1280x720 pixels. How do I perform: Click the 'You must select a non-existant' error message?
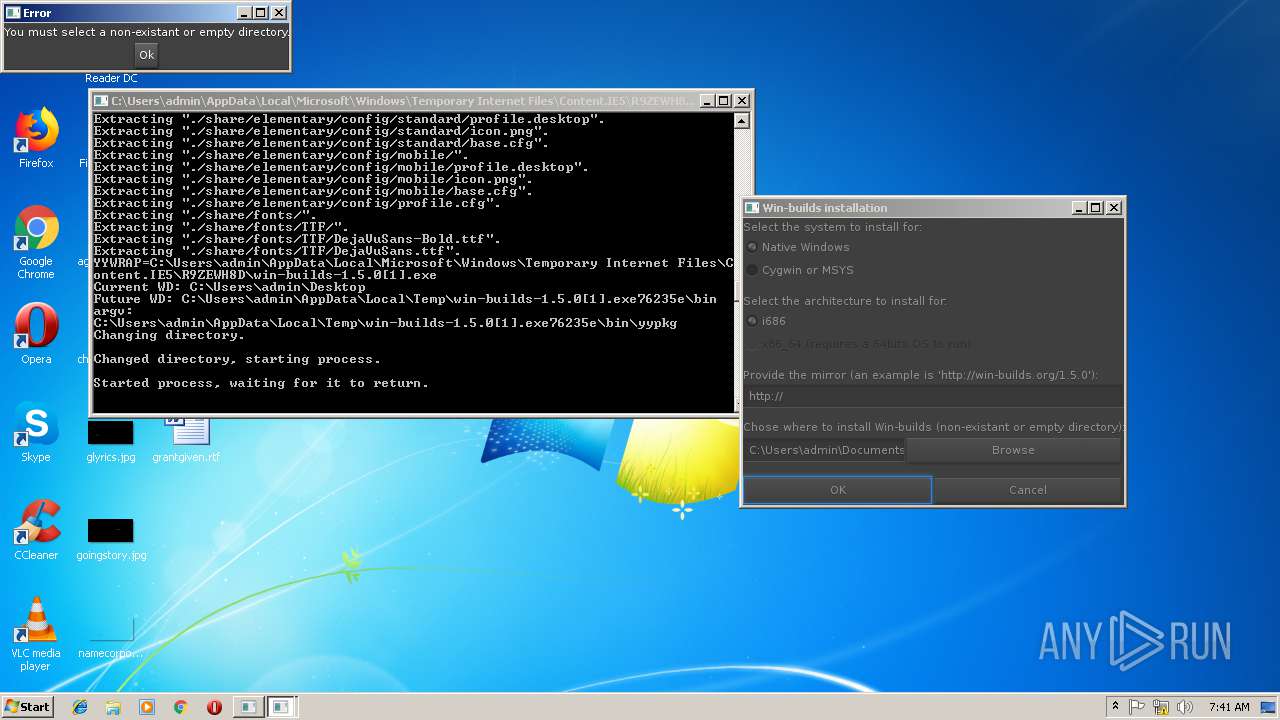tap(147, 32)
